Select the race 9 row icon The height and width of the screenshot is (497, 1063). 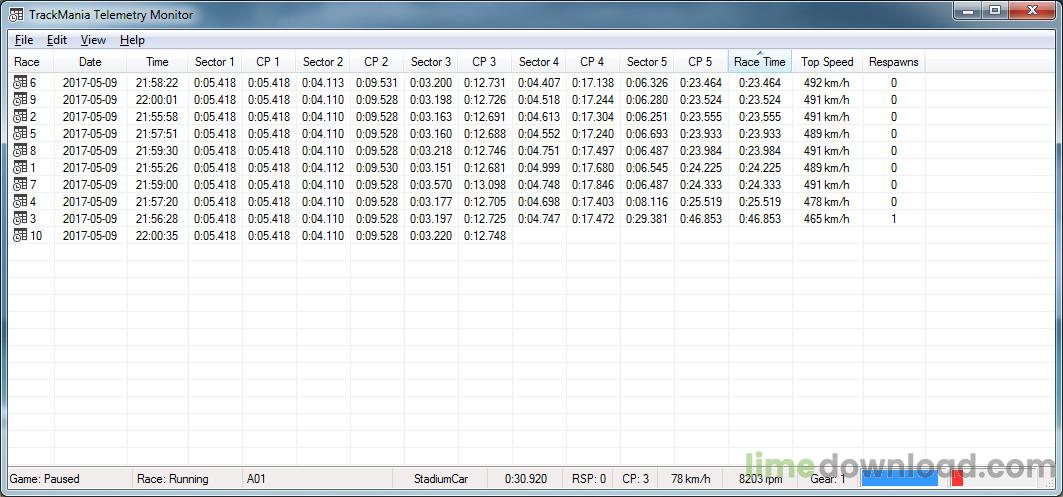pyautogui.click(x=20, y=100)
